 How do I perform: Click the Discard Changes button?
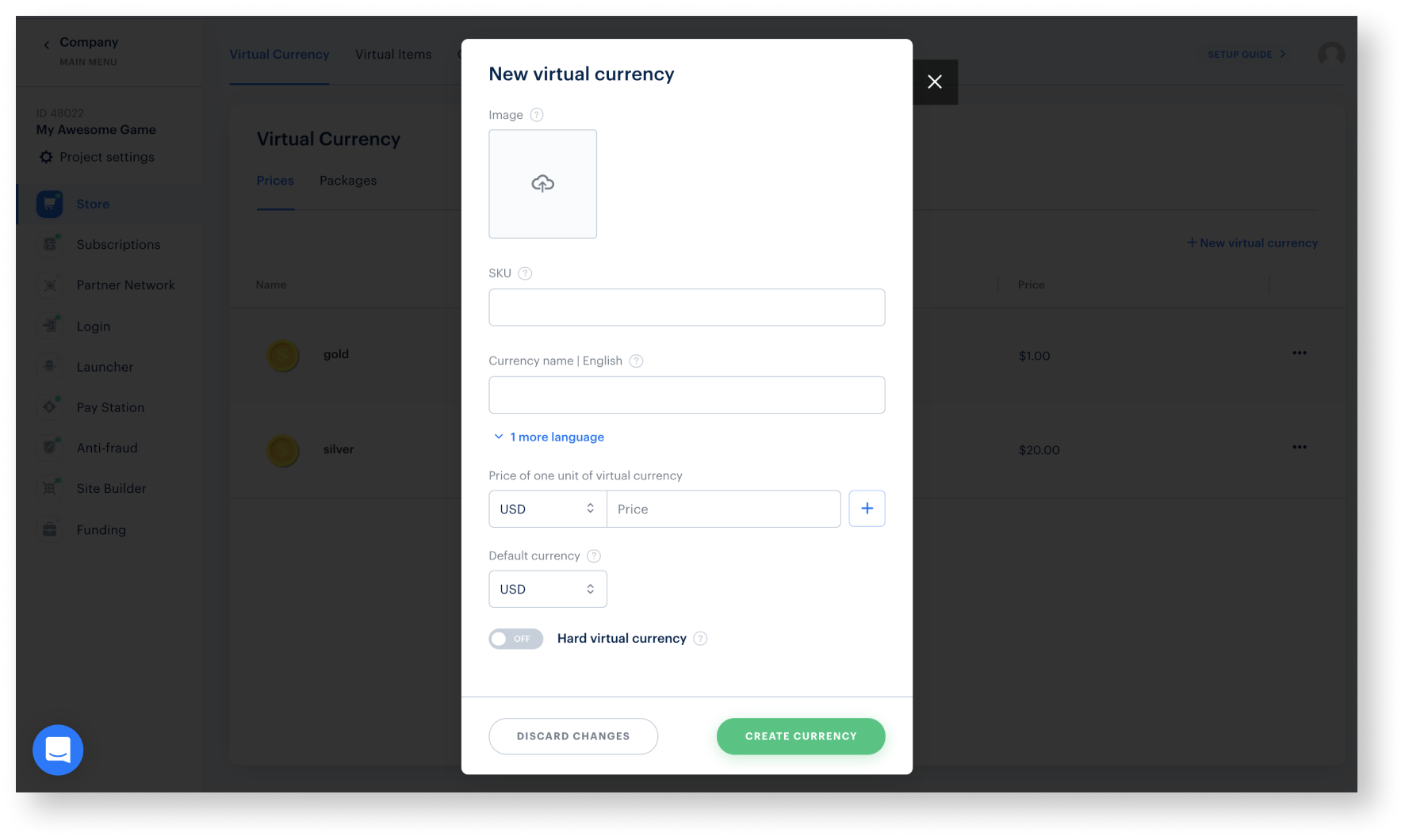573,736
